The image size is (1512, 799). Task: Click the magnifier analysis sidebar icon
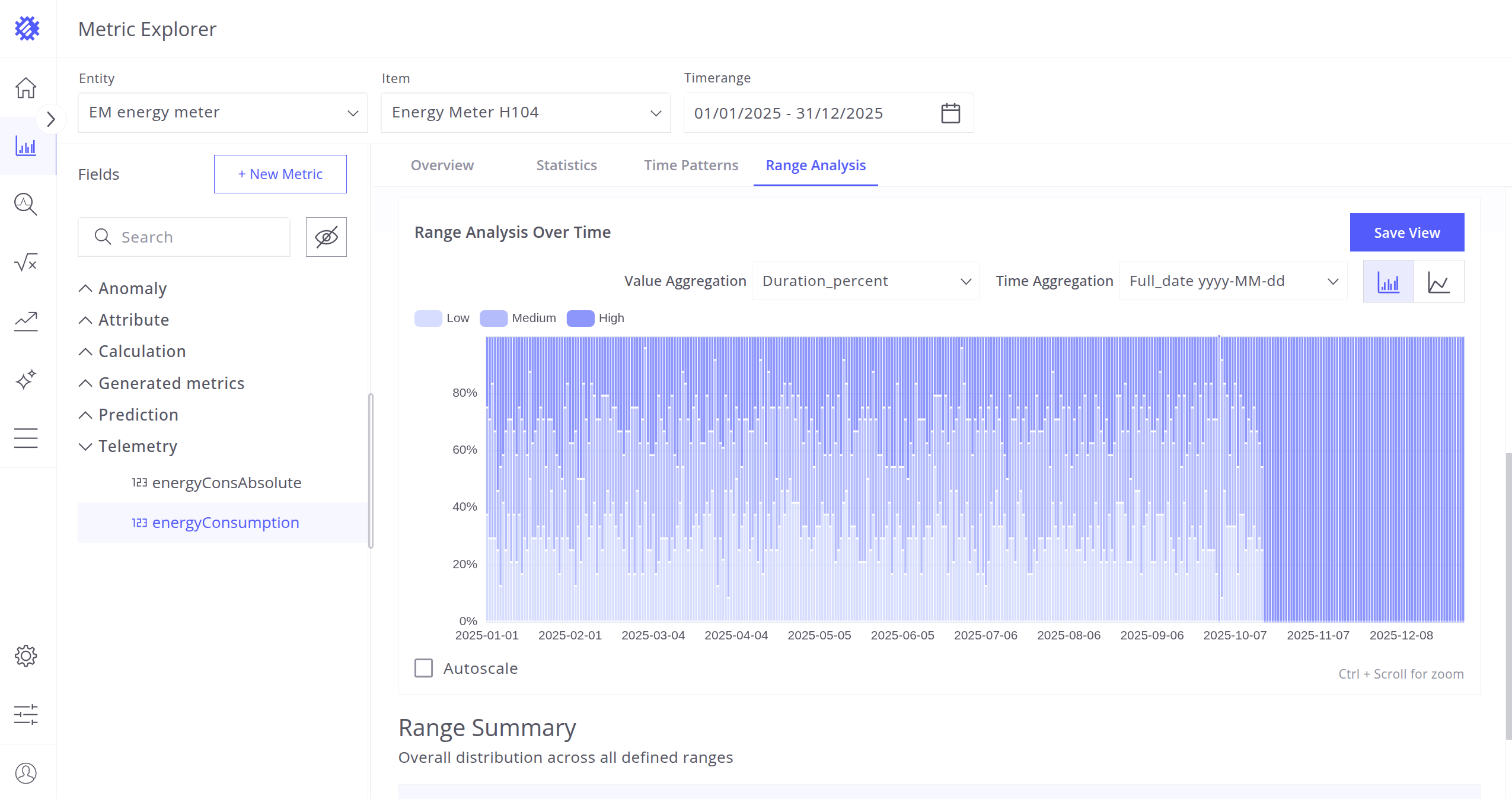tap(25, 204)
